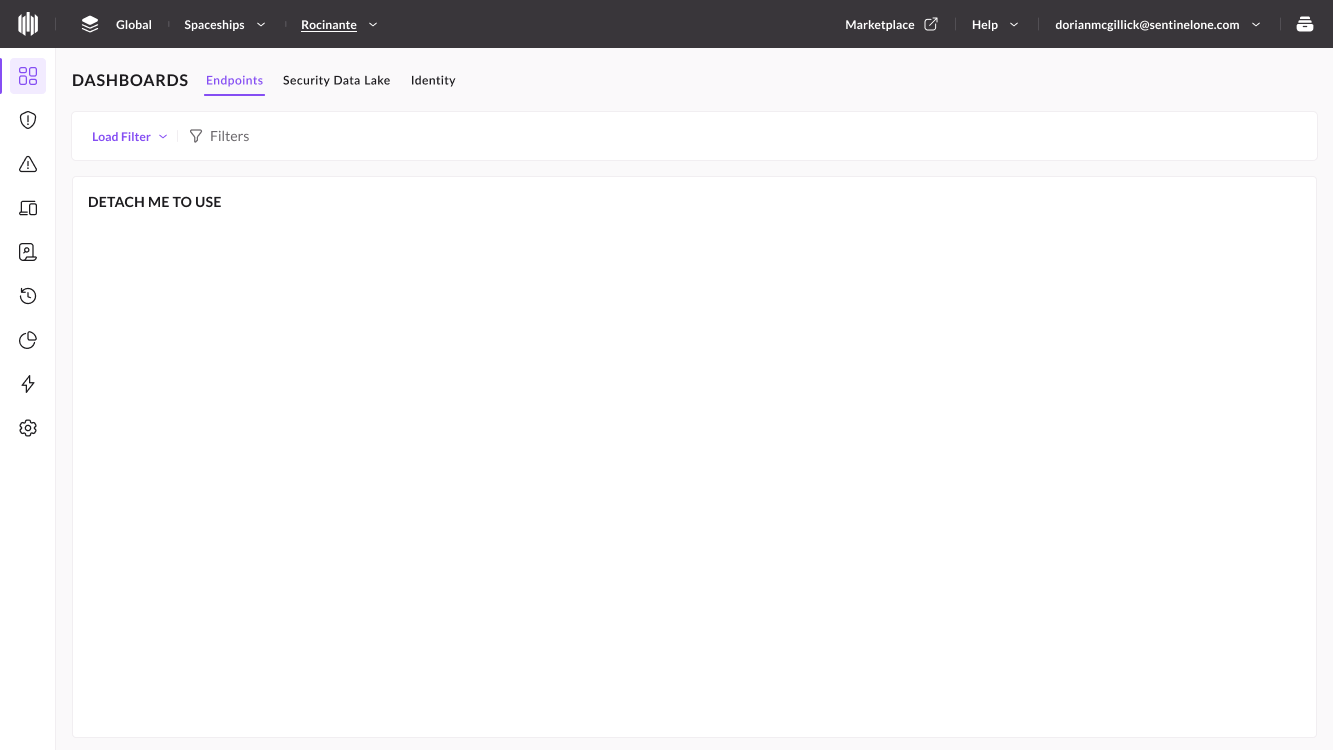Switch to the Security Data Lake tab
This screenshot has height=750, width=1333.
click(x=336, y=80)
